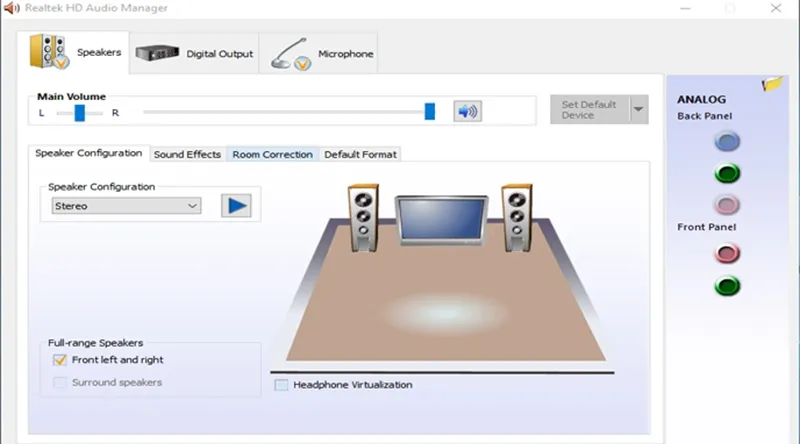Image resolution: width=800 pixels, height=444 pixels.
Task: Open the Digital Output tab
Action: pos(195,53)
